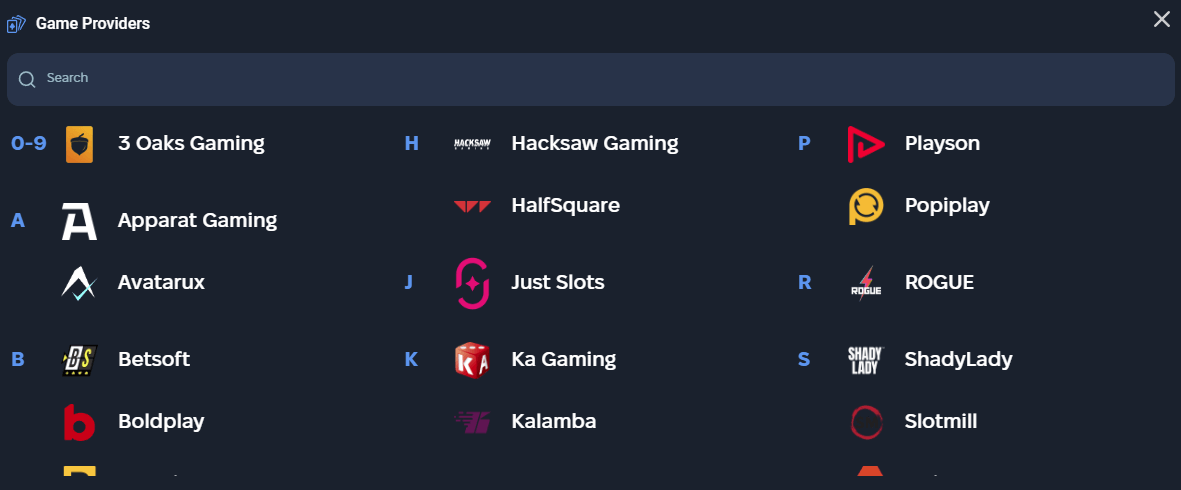Open the HalfSquare provider link
The image size is (1181, 490).
point(565,206)
